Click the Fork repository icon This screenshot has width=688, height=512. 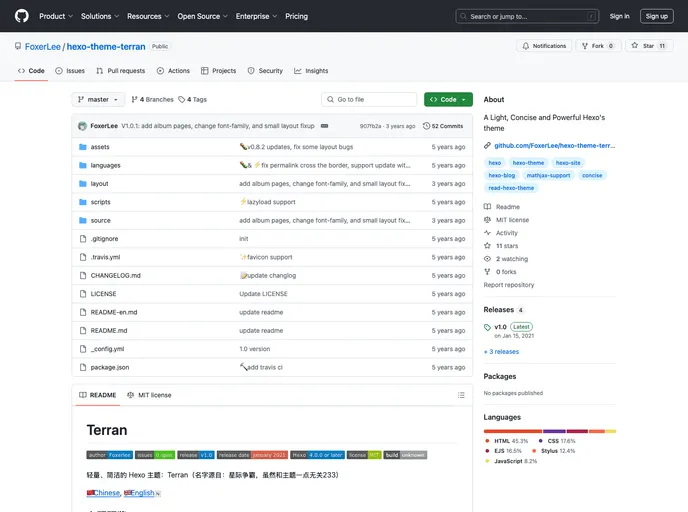[585, 46]
